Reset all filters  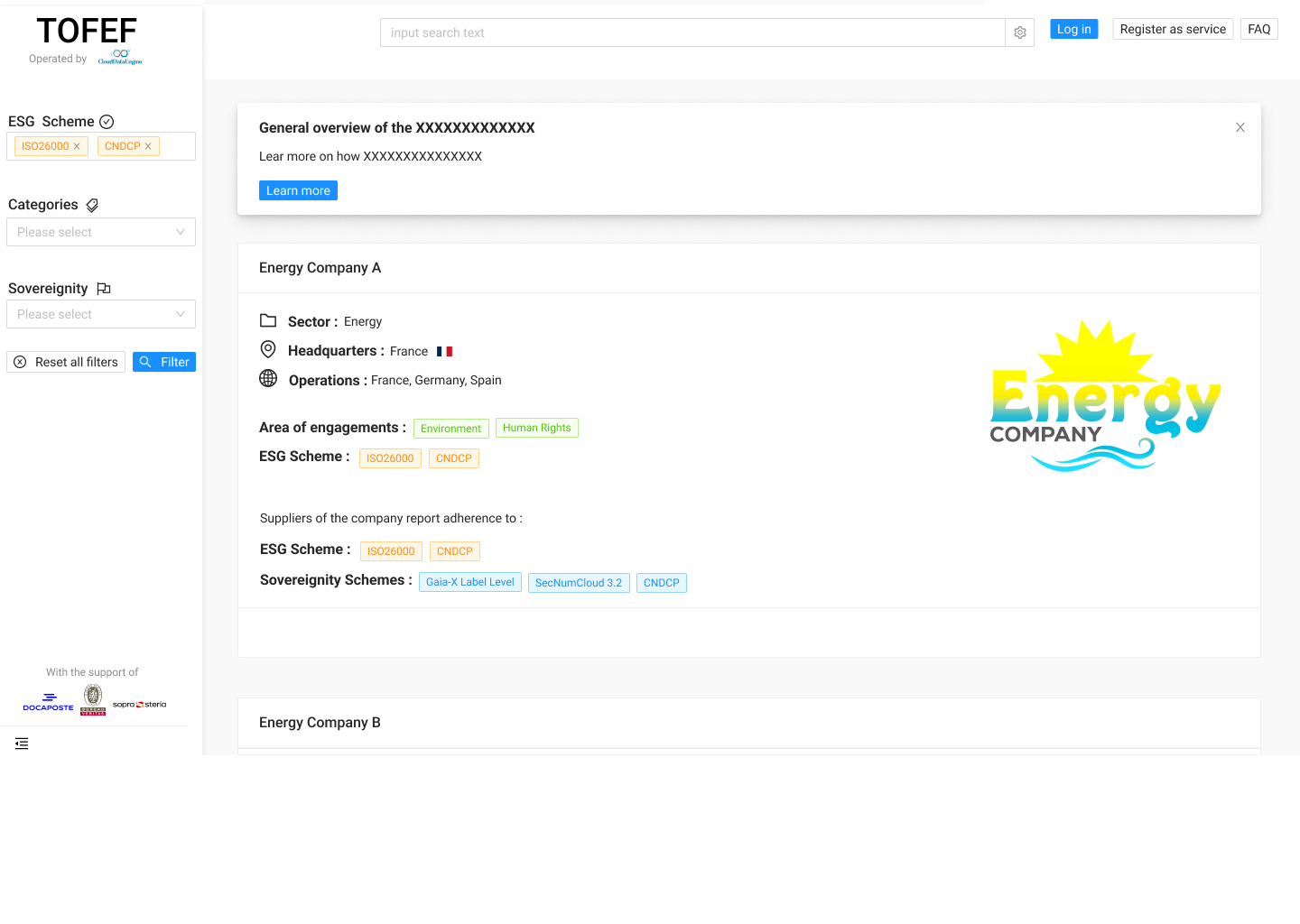pyautogui.click(x=66, y=362)
